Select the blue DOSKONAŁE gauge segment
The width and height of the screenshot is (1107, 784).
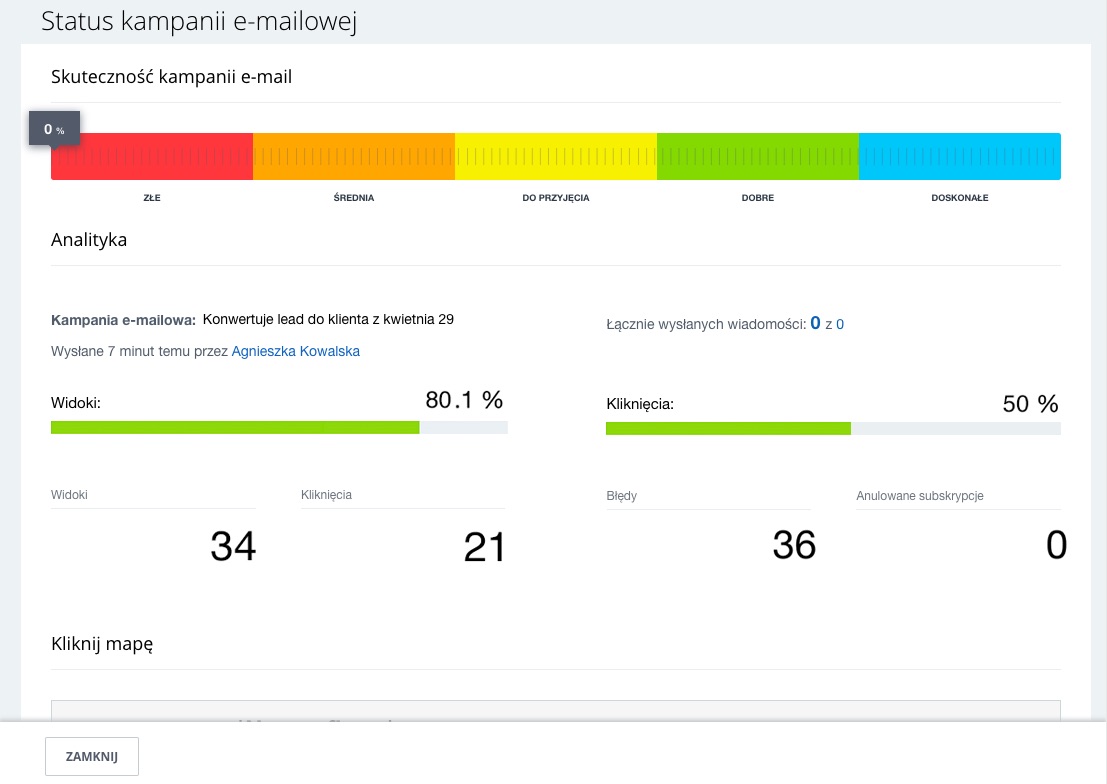pos(960,157)
